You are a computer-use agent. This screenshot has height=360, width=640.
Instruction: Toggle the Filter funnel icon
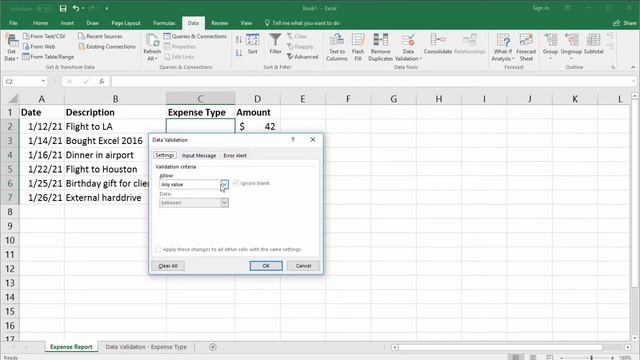click(x=276, y=44)
